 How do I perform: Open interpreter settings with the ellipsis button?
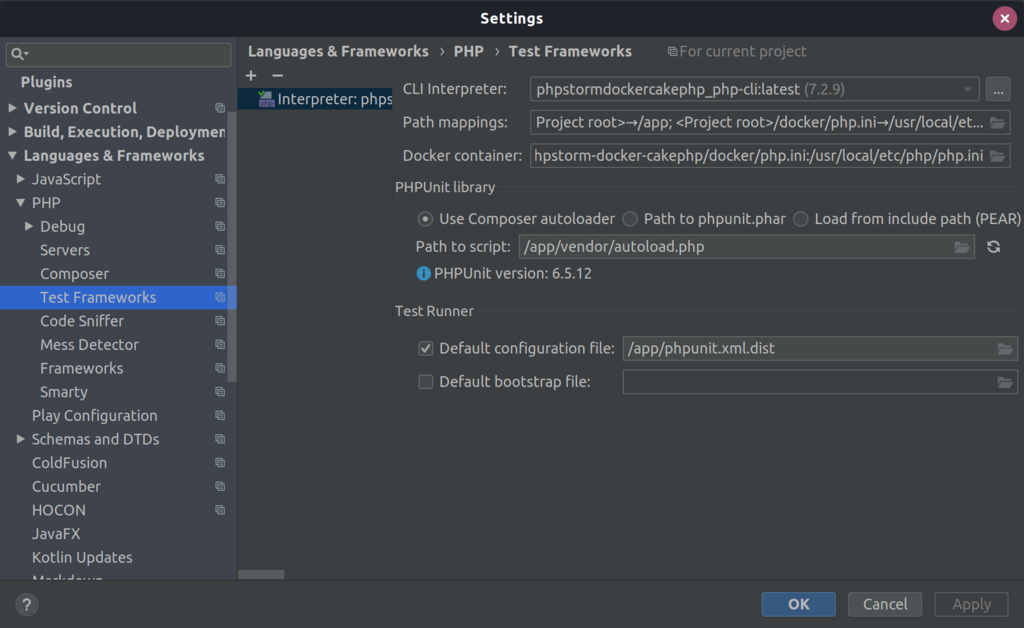(997, 89)
